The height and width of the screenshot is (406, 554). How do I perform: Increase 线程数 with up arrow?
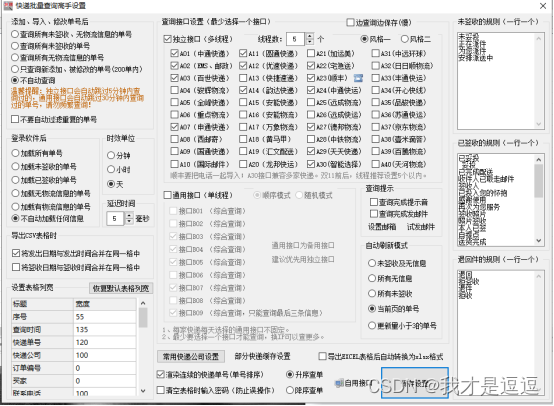pyautogui.click(x=310, y=36)
